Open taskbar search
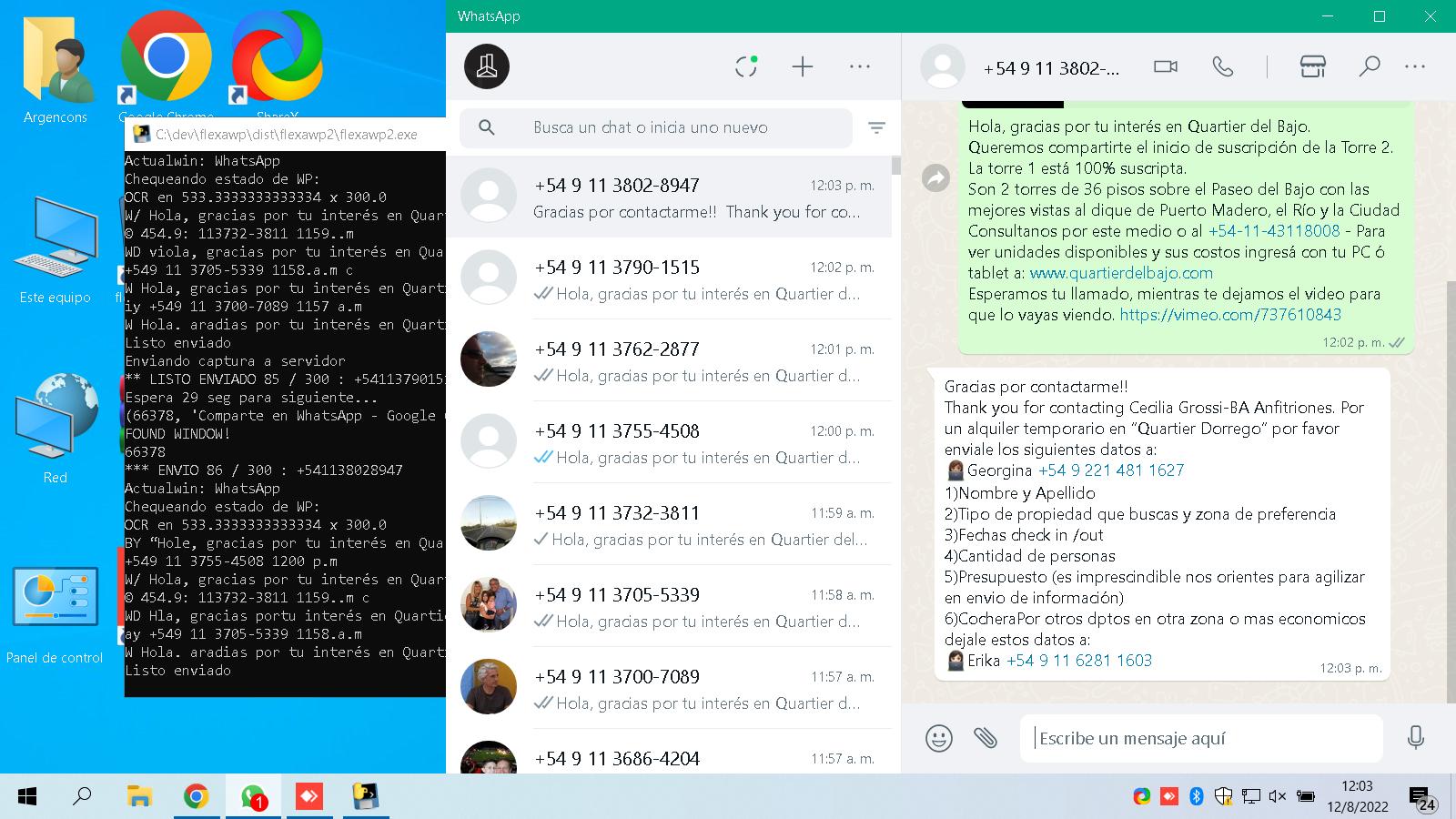 tap(83, 797)
